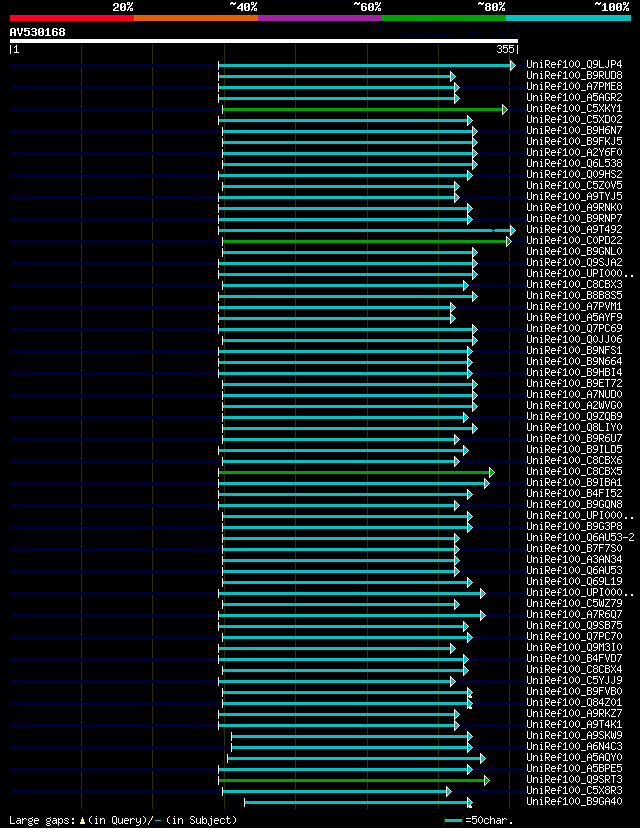This screenshot has width=640, height=828.
Task: Select the UniRef100_A5AYF9 label
Action: coord(574,317)
